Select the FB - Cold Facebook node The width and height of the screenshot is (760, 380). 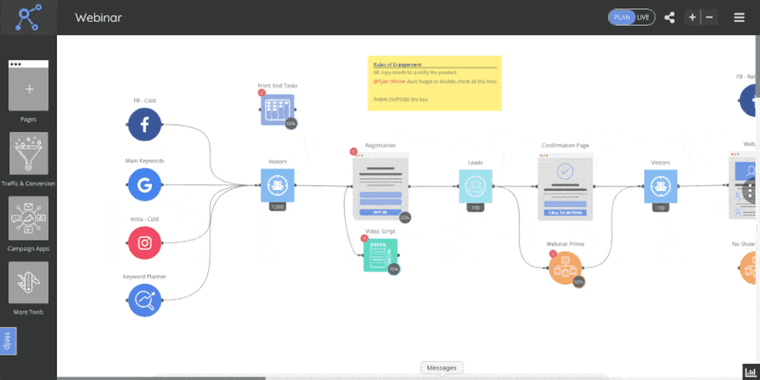pos(144,125)
